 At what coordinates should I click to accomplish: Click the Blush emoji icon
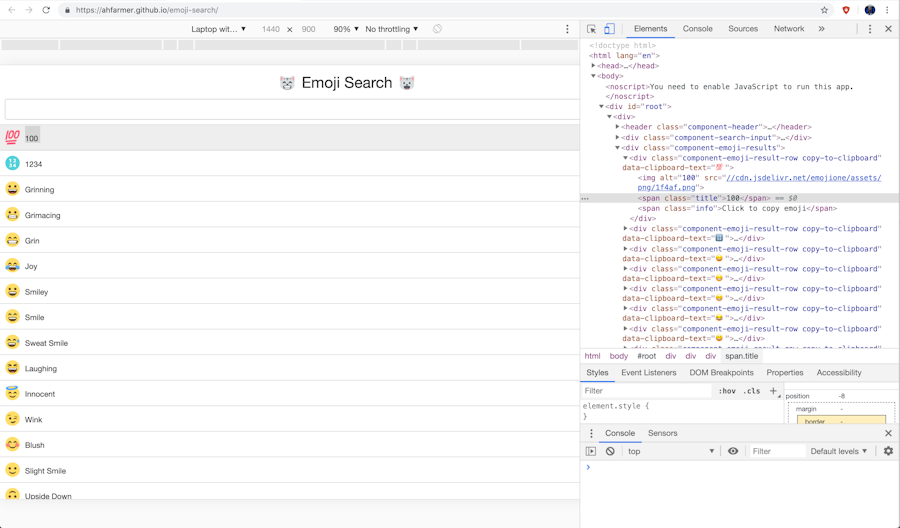(13, 444)
